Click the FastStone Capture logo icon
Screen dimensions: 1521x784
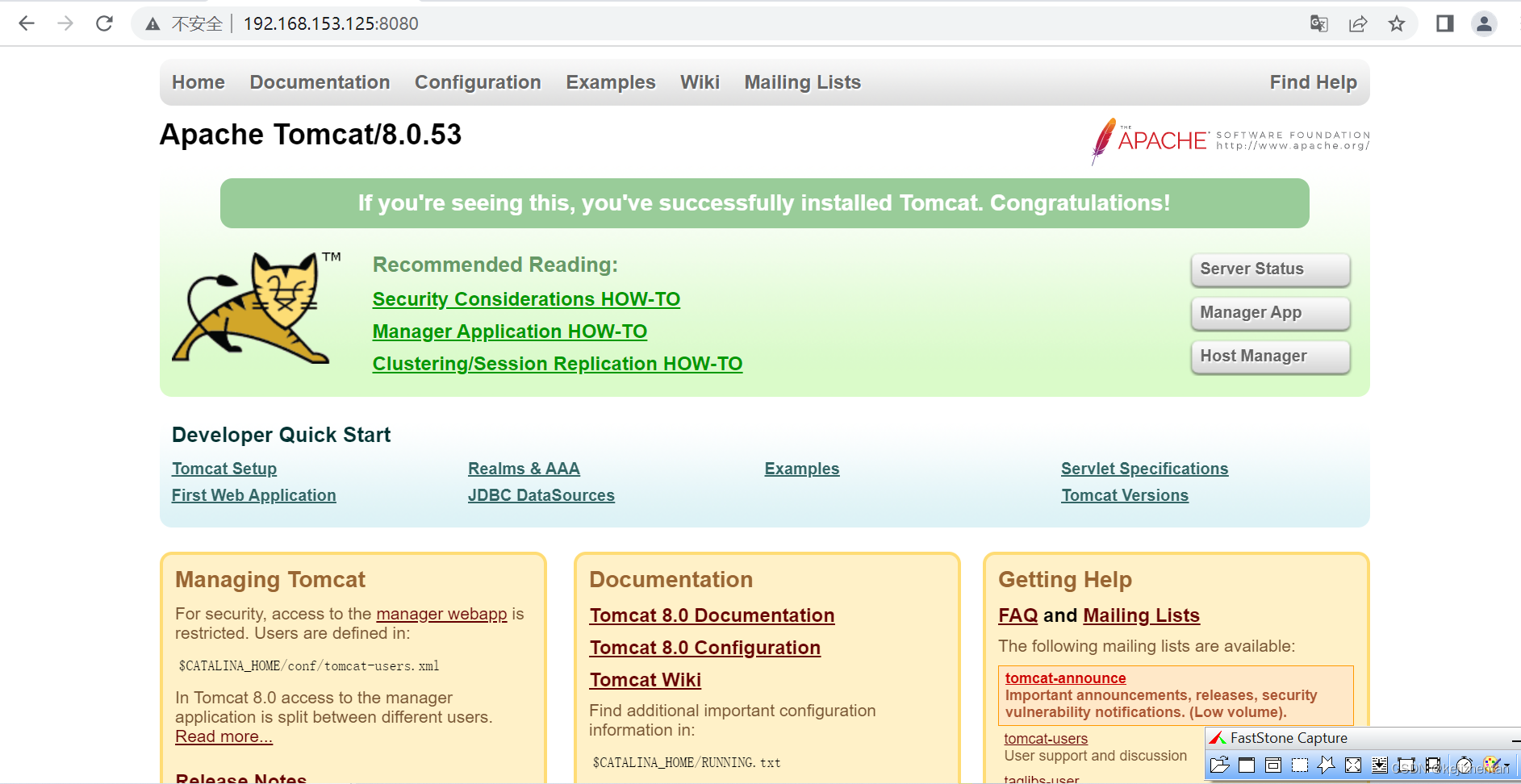(x=1218, y=738)
